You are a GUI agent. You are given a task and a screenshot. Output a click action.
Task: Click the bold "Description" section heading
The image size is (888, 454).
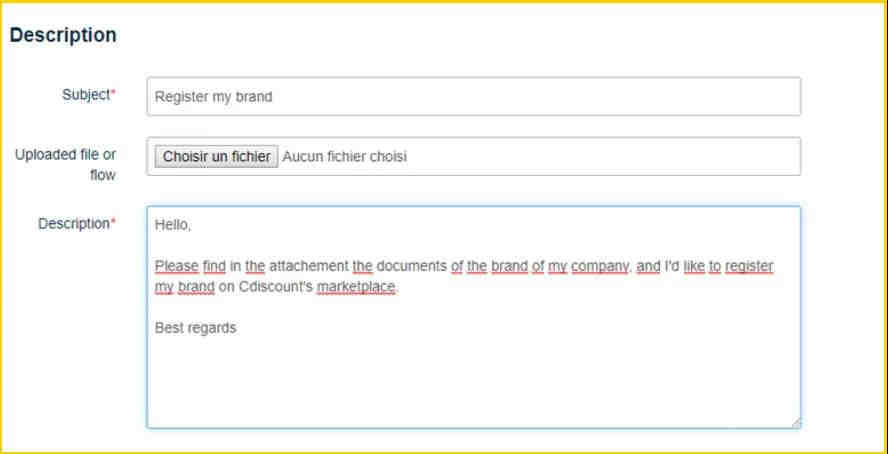coord(63,35)
